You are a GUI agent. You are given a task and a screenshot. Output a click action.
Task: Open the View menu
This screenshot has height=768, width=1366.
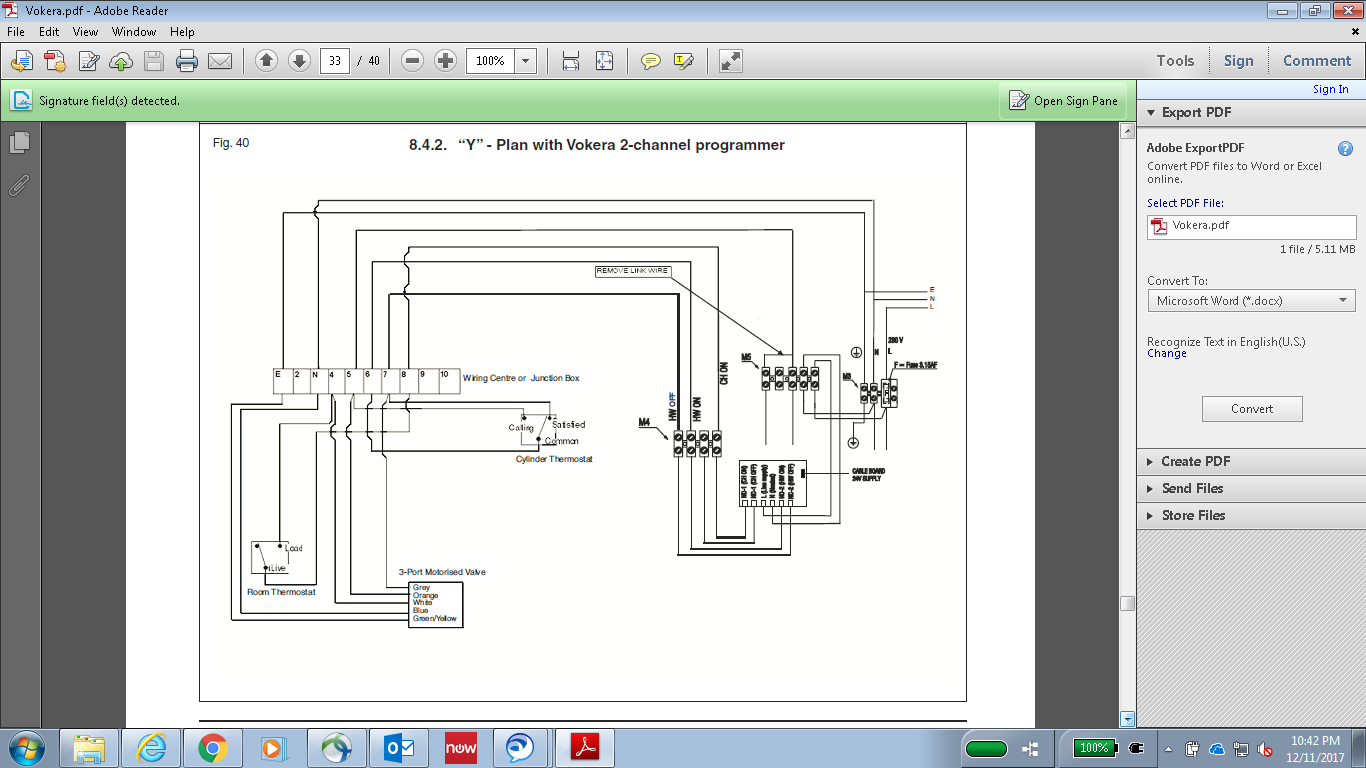[x=85, y=32]
